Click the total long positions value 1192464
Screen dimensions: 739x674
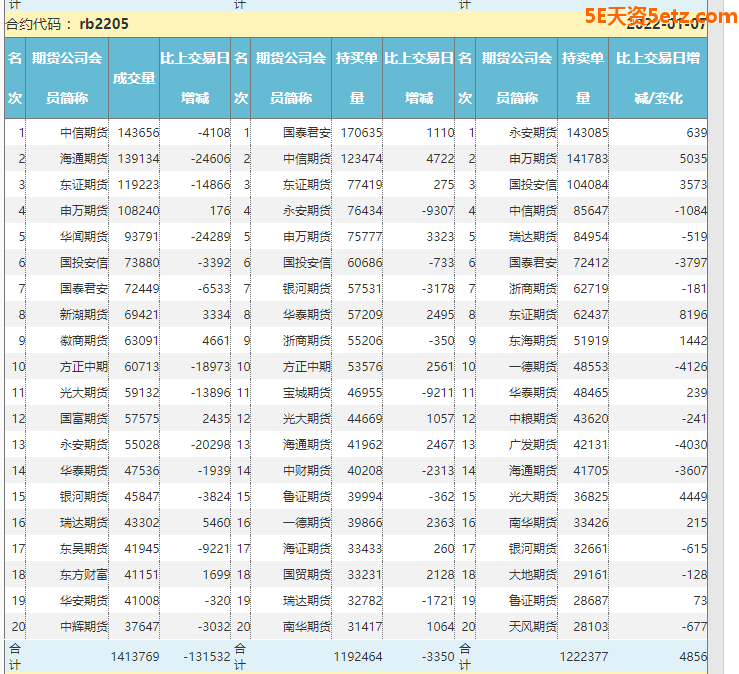click(357, 657)
